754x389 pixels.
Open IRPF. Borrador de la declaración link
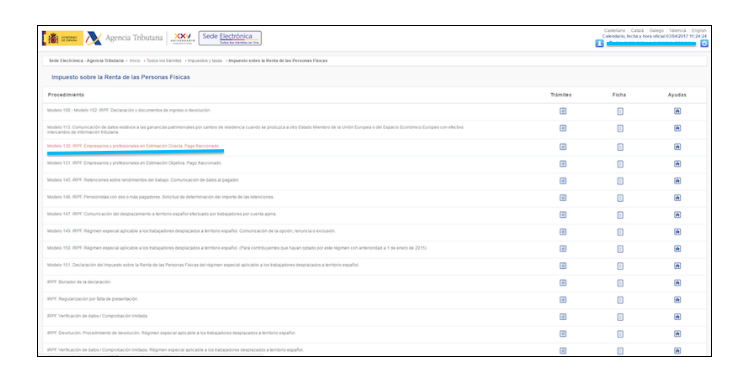pyautogui.click(x=79, y=282)
